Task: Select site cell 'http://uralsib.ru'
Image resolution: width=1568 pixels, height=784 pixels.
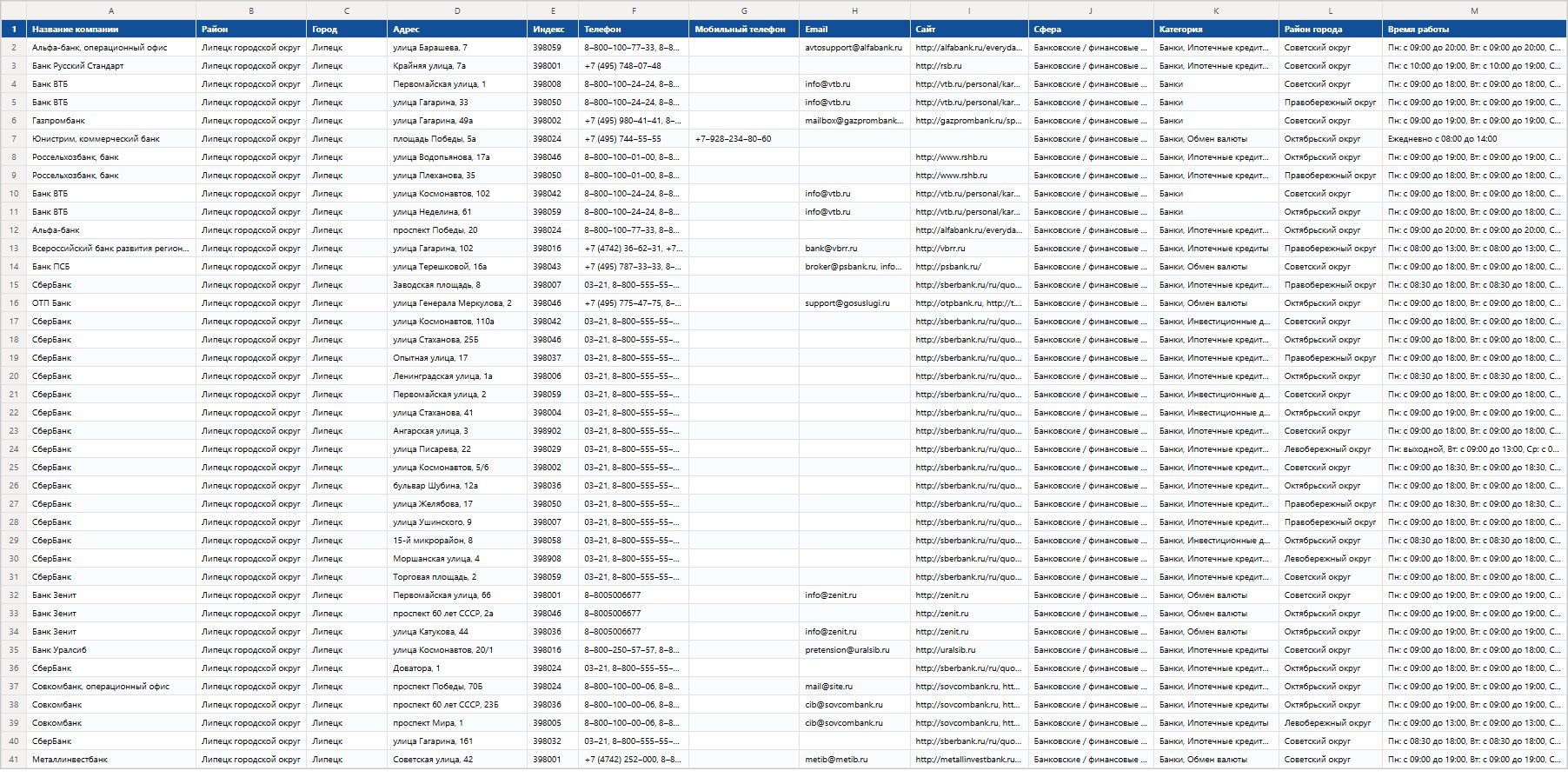Action: click(969, 650)
